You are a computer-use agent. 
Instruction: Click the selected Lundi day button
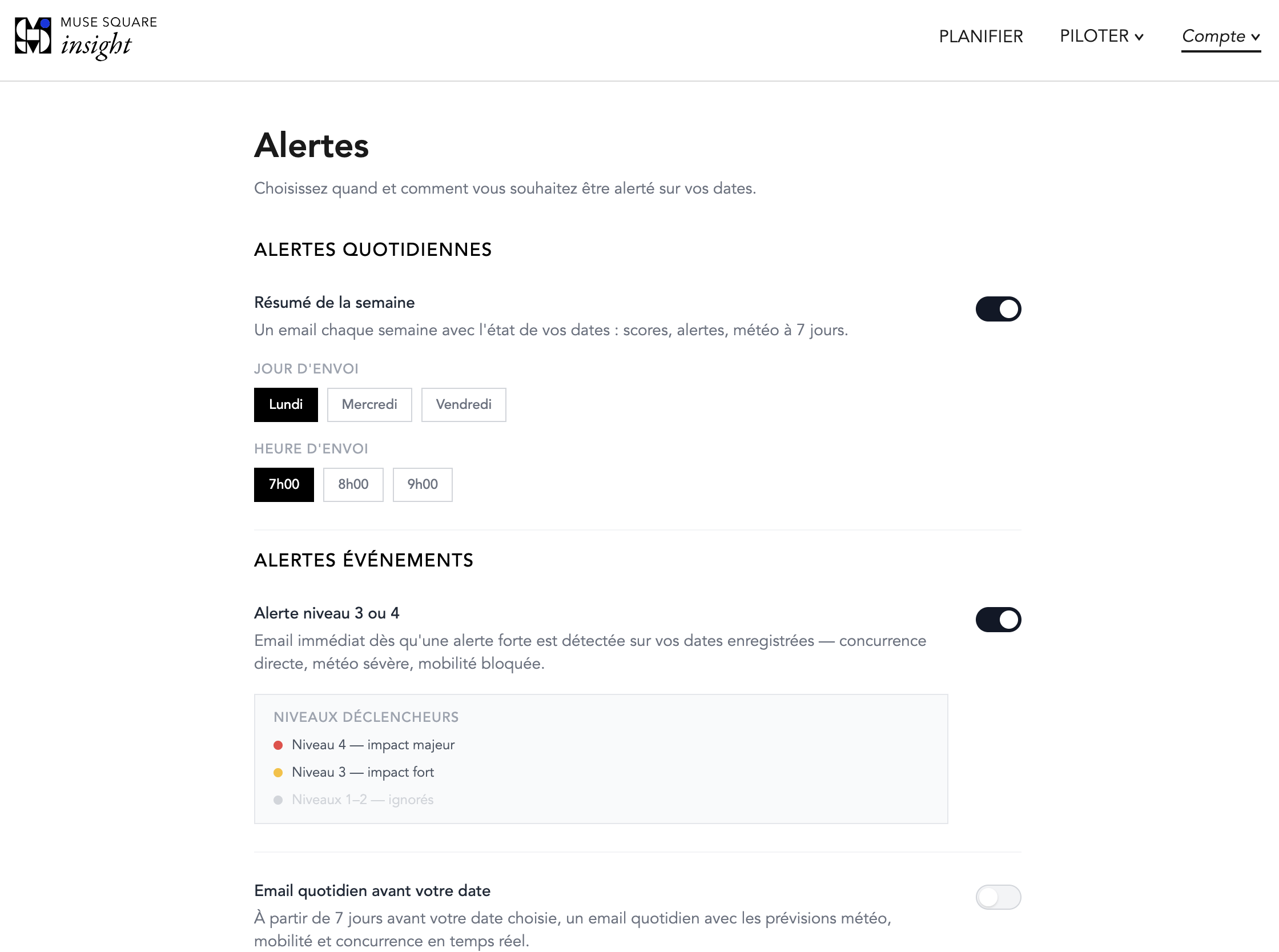tap(285, 404)
